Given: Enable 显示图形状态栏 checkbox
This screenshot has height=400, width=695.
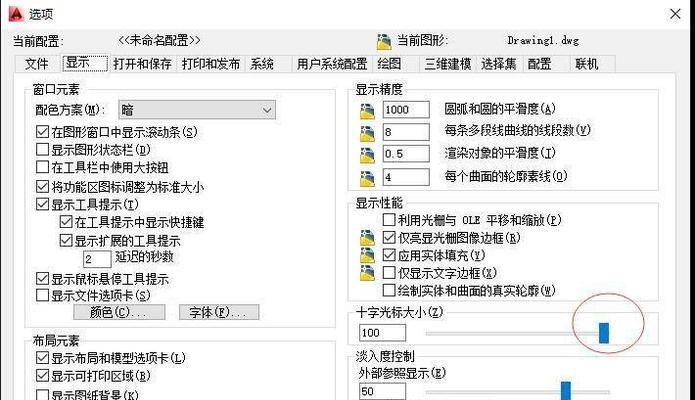Looking at the screenshot, I should click(42, 149).
